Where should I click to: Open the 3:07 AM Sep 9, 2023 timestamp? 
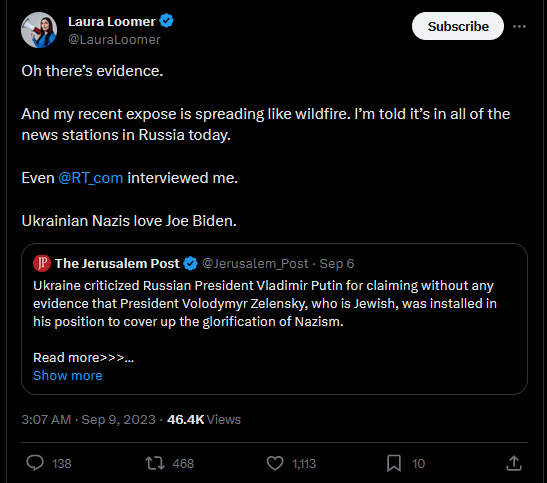[88, 420]
